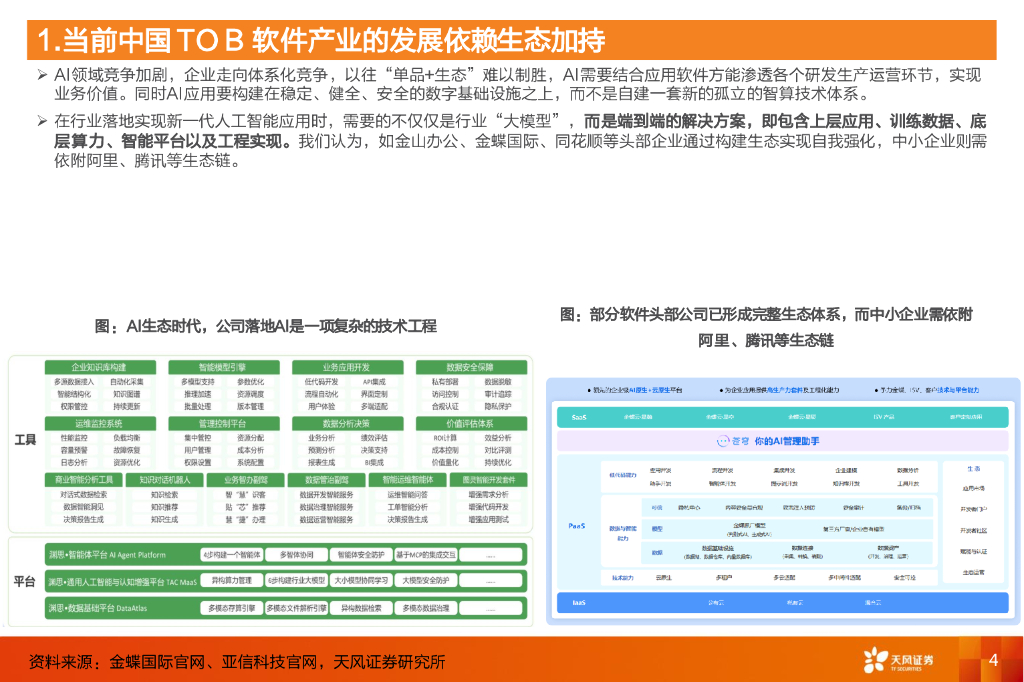Viewport: 1024px width, 682px height.
Task: Click the 图灵智能开发套件 header
Action: coord(488,479)
